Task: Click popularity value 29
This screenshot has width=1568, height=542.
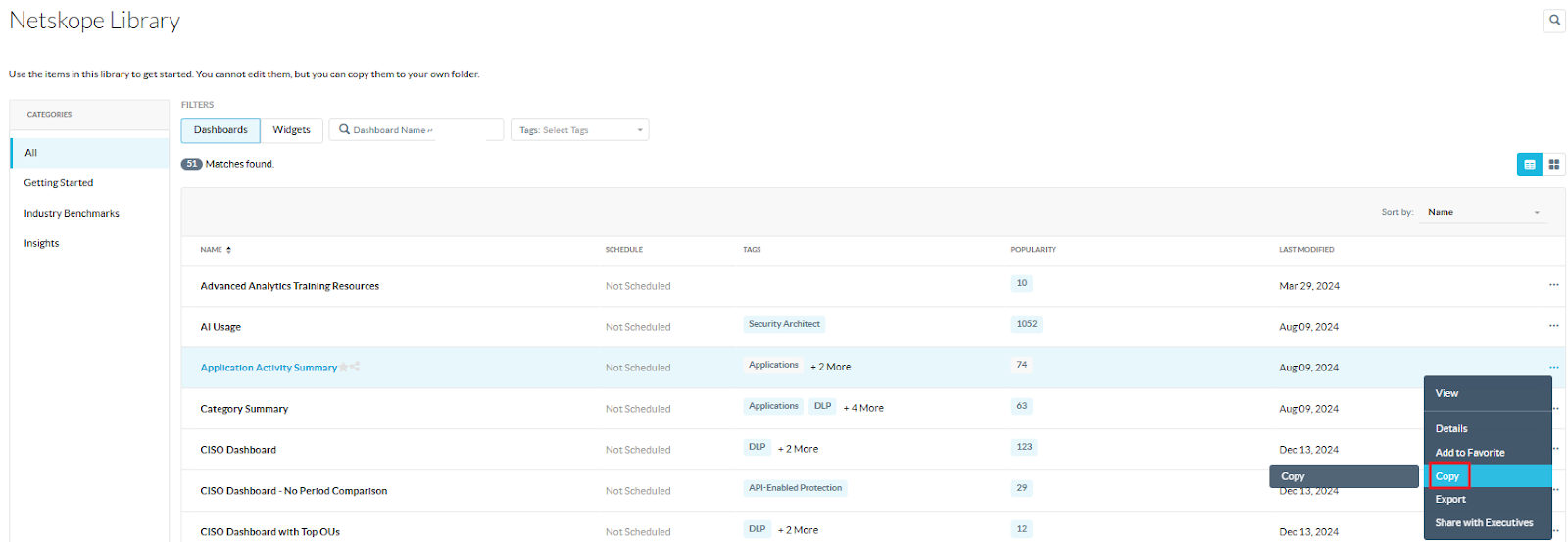Action: (x=1022, y=488)
